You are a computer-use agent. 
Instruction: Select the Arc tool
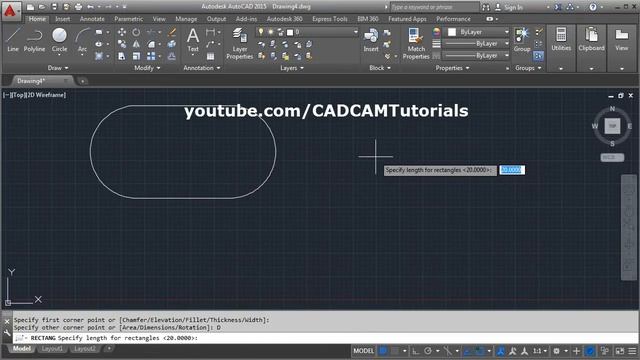tap(82, 40)
